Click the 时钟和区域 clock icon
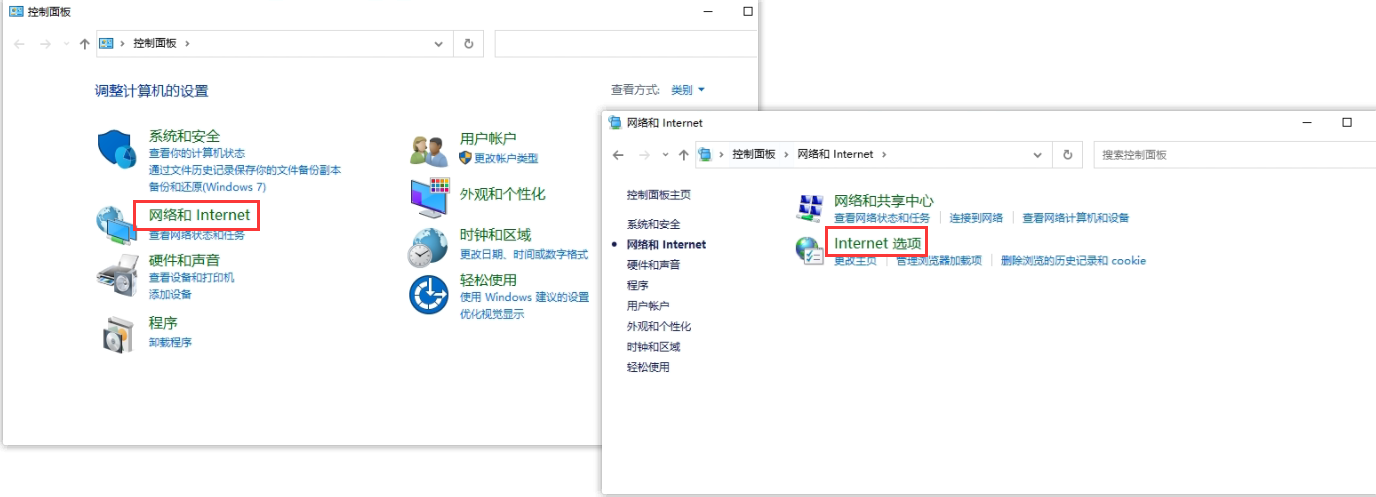This screenshot has height=497, width=1376. [x=428, y=246]
